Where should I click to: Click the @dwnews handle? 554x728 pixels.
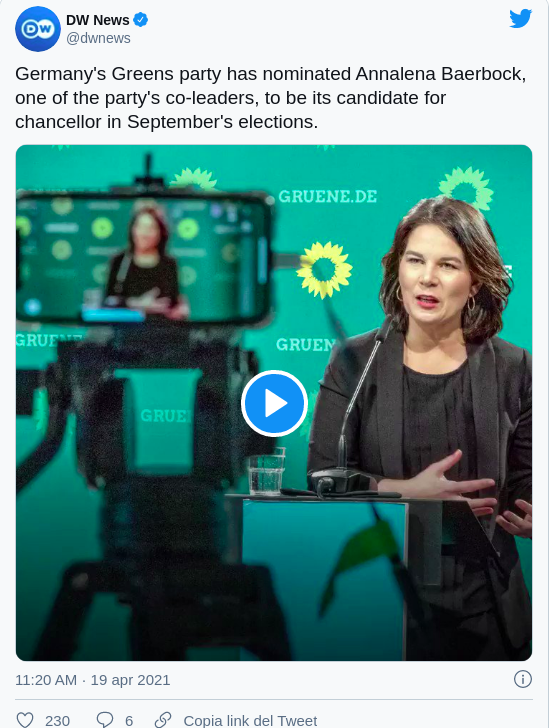click(98, 38)
